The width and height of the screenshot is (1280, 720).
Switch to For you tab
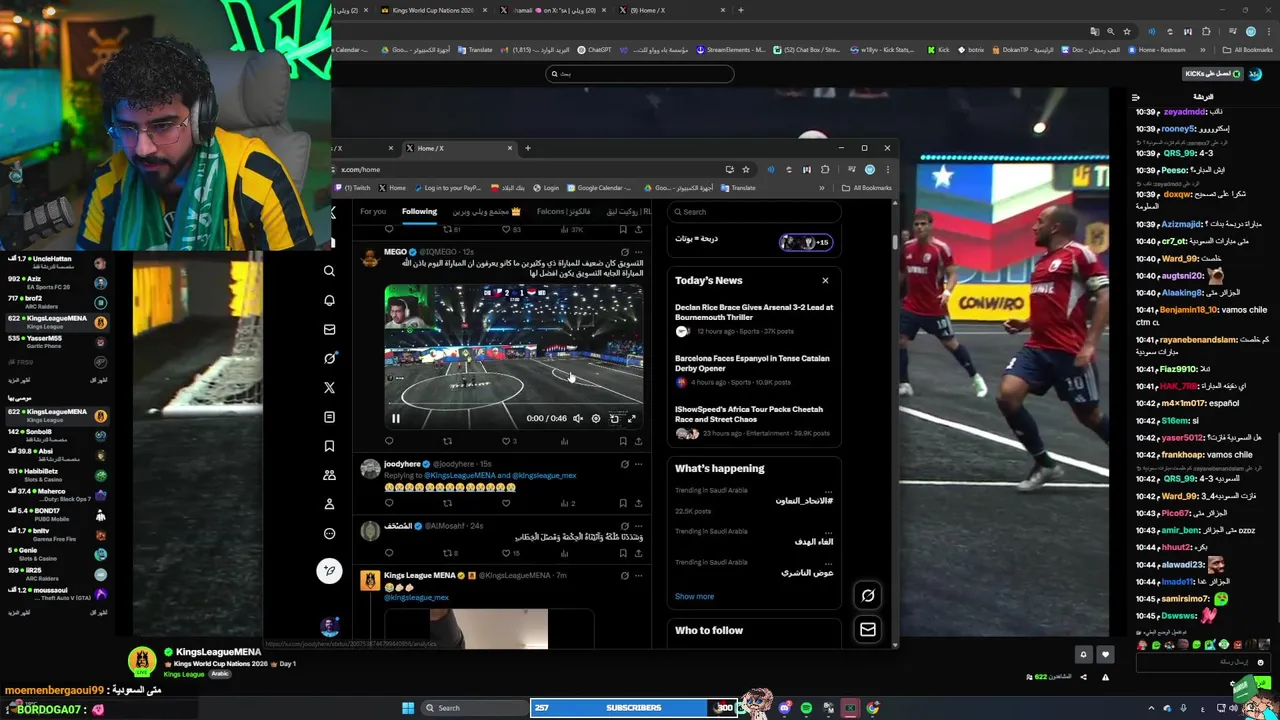point(373,212)
